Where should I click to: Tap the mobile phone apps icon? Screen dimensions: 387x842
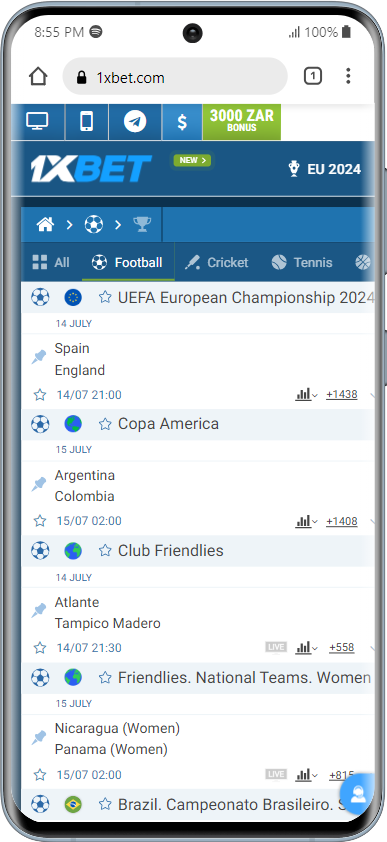[x=86, y=122]
